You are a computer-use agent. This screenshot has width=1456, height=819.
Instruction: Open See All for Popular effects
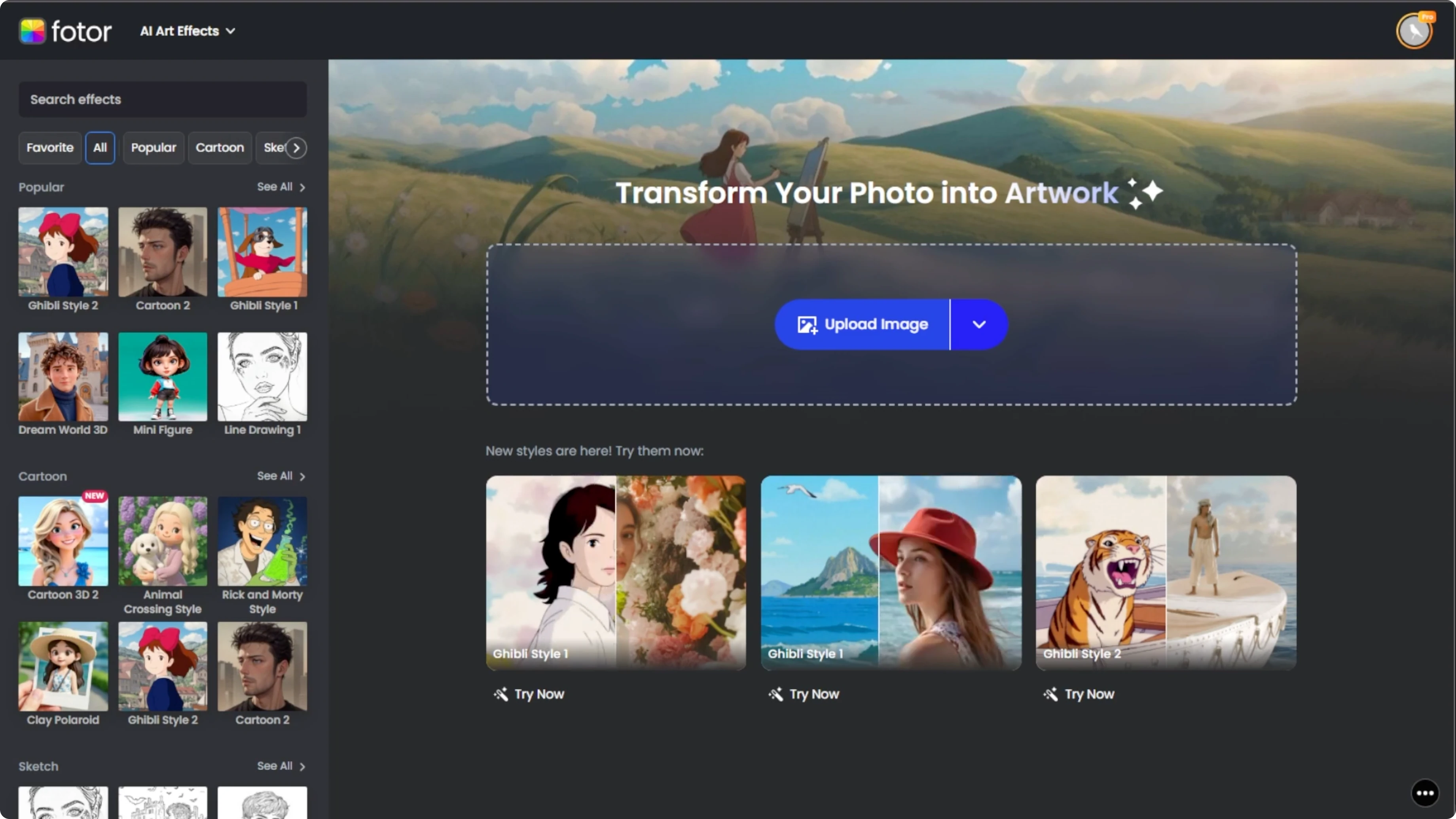(281, 187)
